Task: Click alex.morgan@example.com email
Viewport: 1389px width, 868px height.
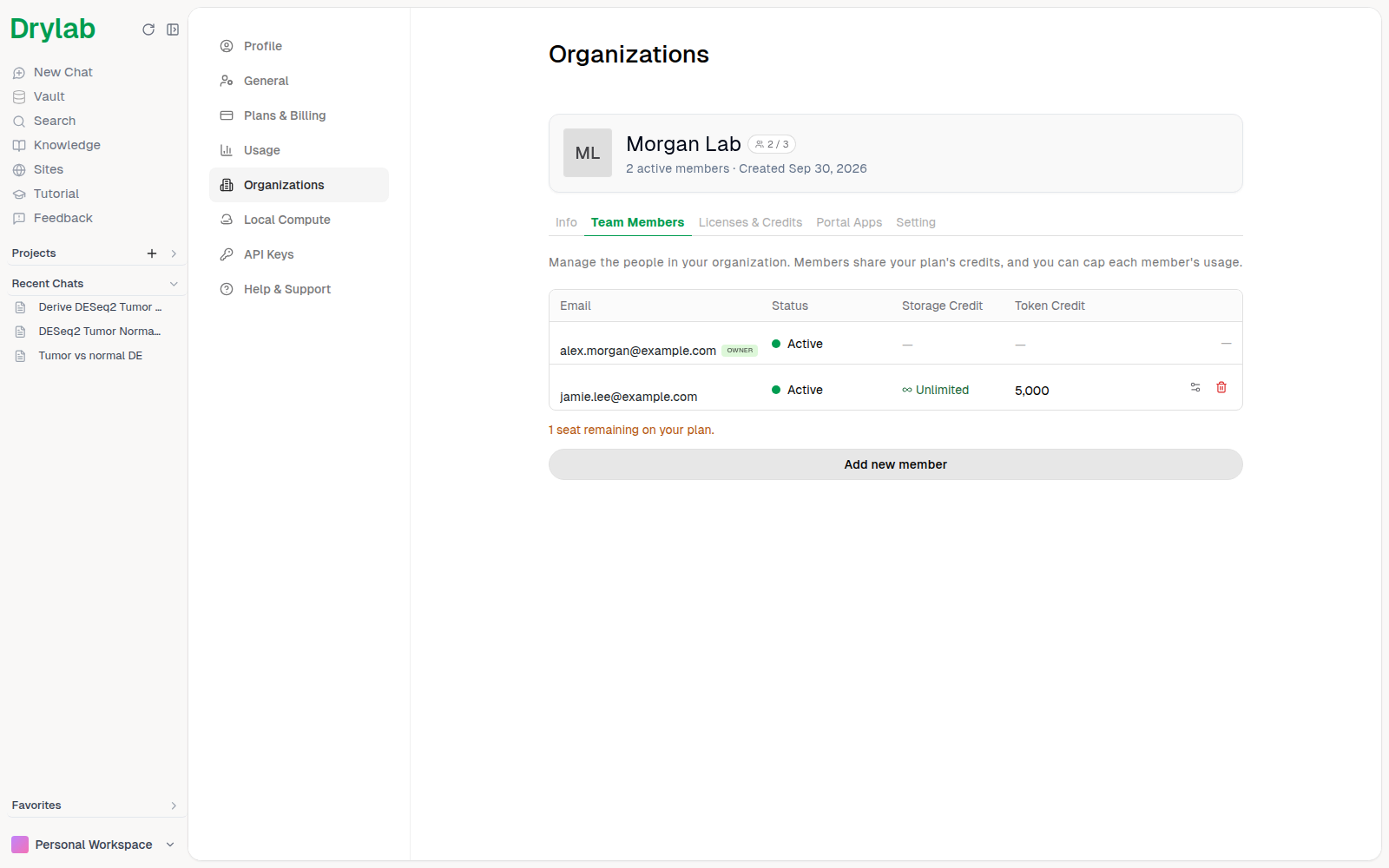Action: click(x=638, y=351)
